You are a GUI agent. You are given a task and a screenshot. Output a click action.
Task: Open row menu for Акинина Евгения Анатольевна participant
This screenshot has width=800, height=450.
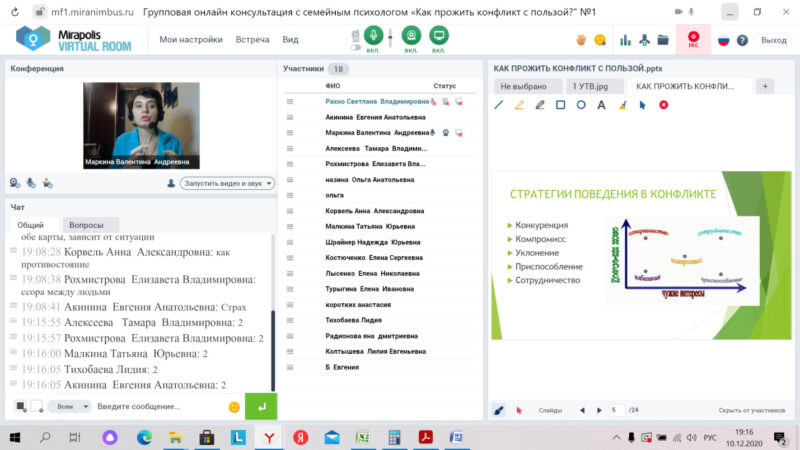click(x=290, y=117)
